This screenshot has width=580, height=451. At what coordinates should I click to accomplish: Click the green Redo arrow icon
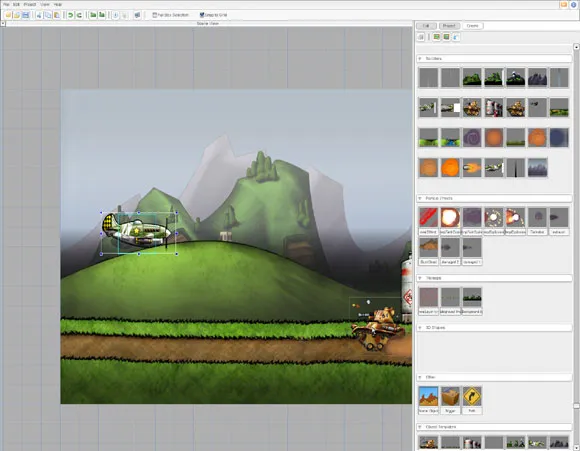pos(79,15)
